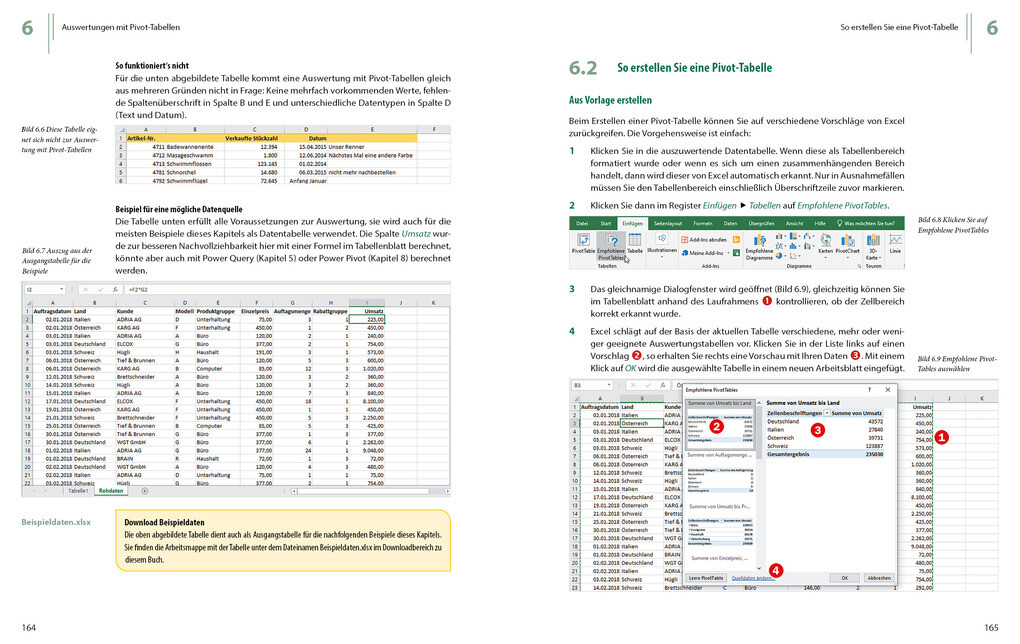This screenshot has height=644, width=1020.
Task: Insert a scatter chart from the Diagramme group
Action: [x=794, y=256]
